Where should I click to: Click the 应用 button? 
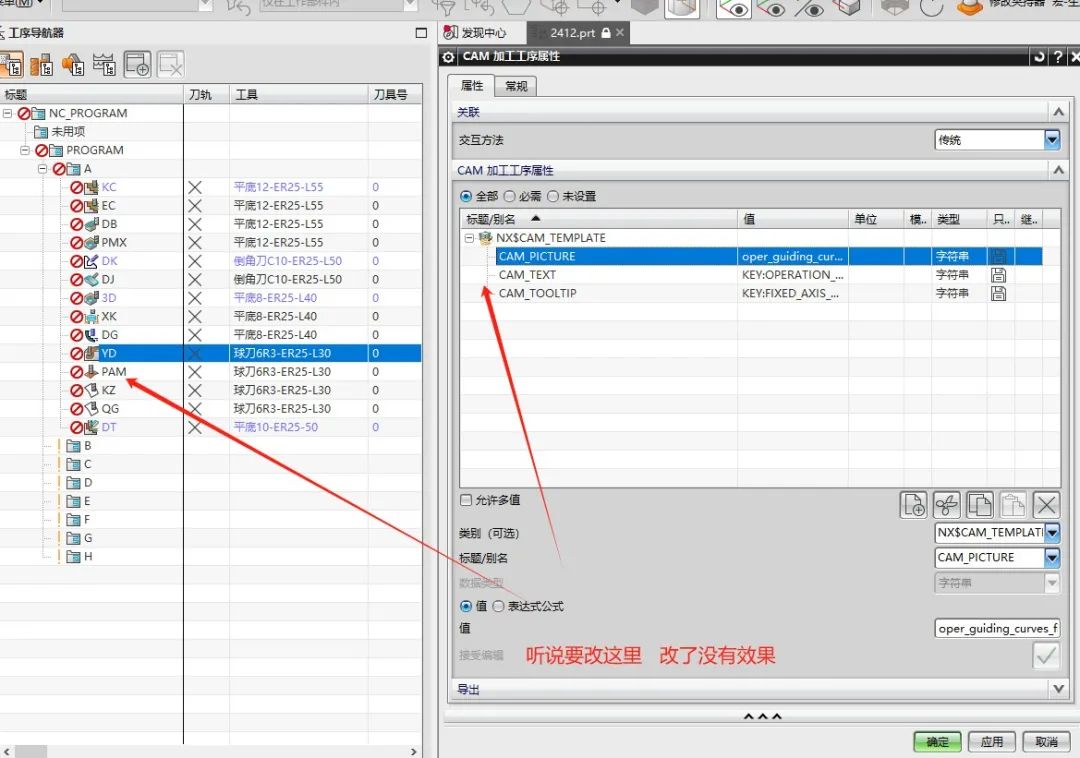[992, 741]
